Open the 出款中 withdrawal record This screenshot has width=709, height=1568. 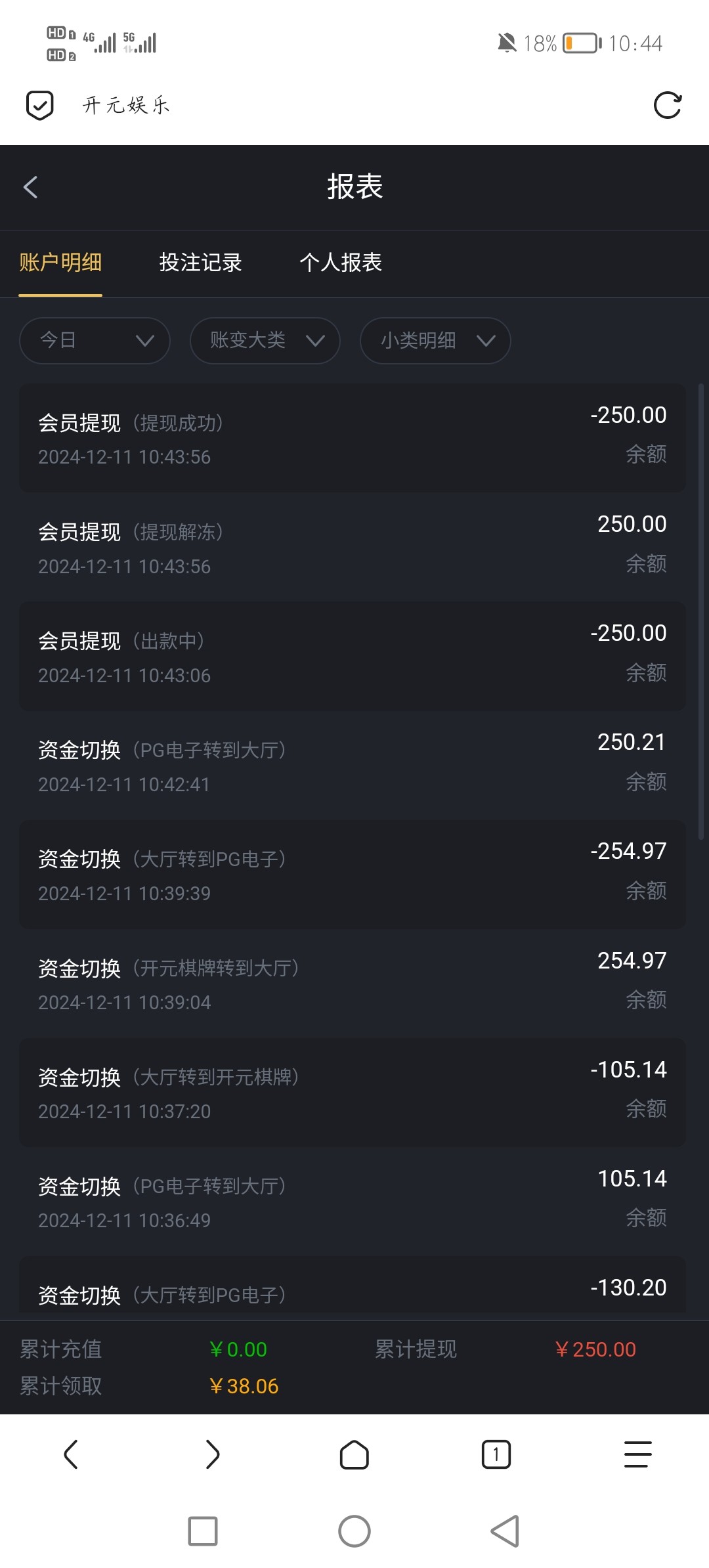coord(352,656)
